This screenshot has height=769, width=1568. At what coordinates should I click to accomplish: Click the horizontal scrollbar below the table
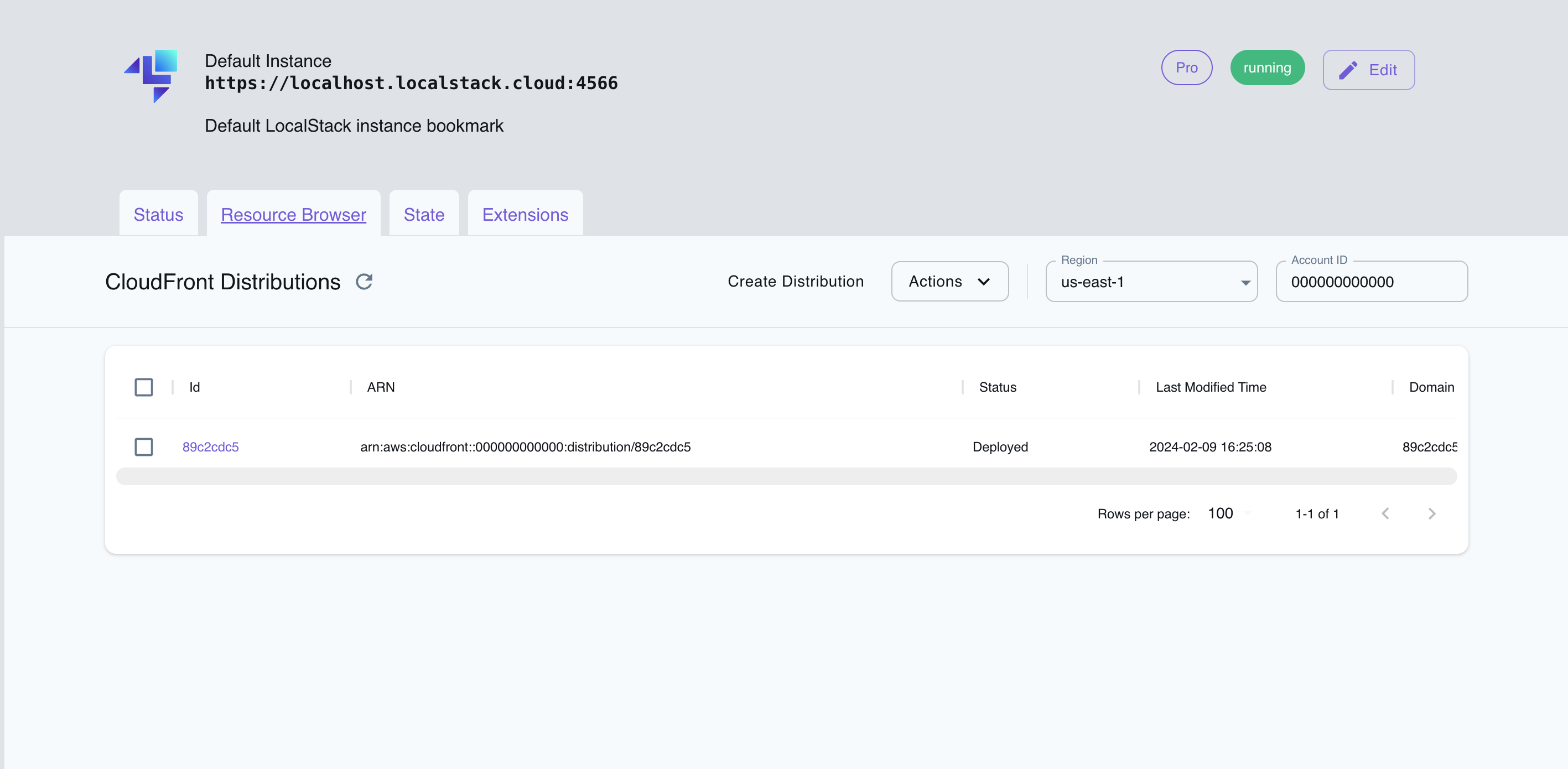[x=785, y=477]
